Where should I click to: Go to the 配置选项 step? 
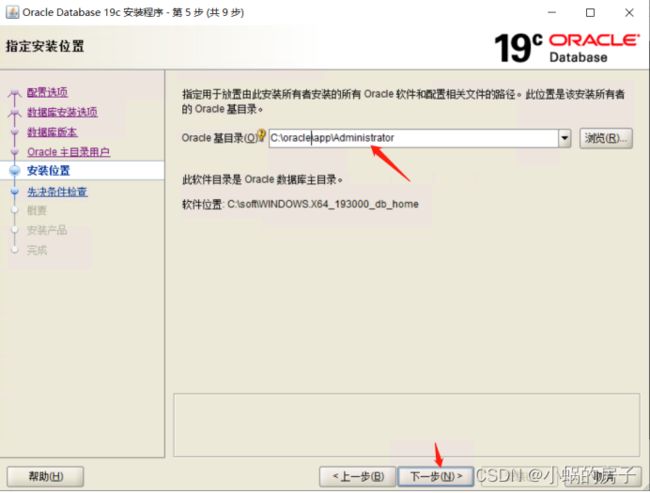click(x=47, y=92)
